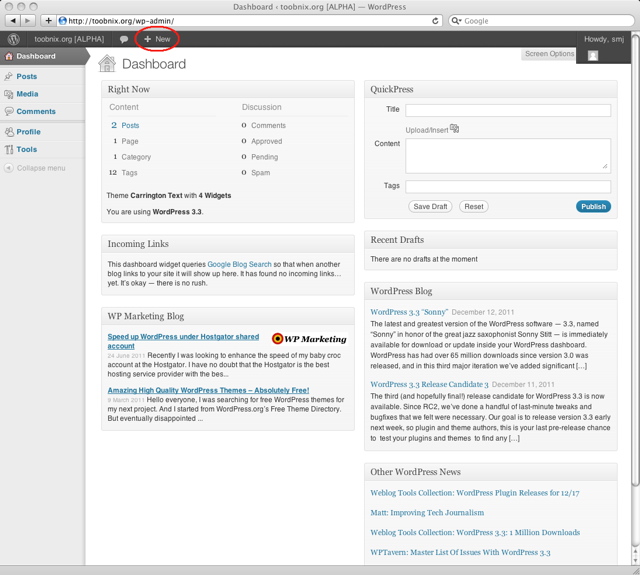
Task: Click the QuickPress Content text area
Action: 508,155
